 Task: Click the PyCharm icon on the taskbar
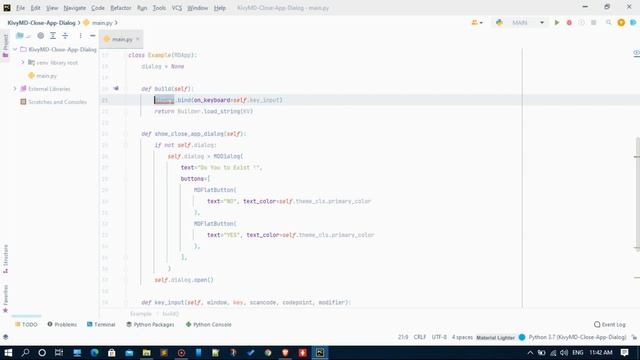tap(320, 353)
